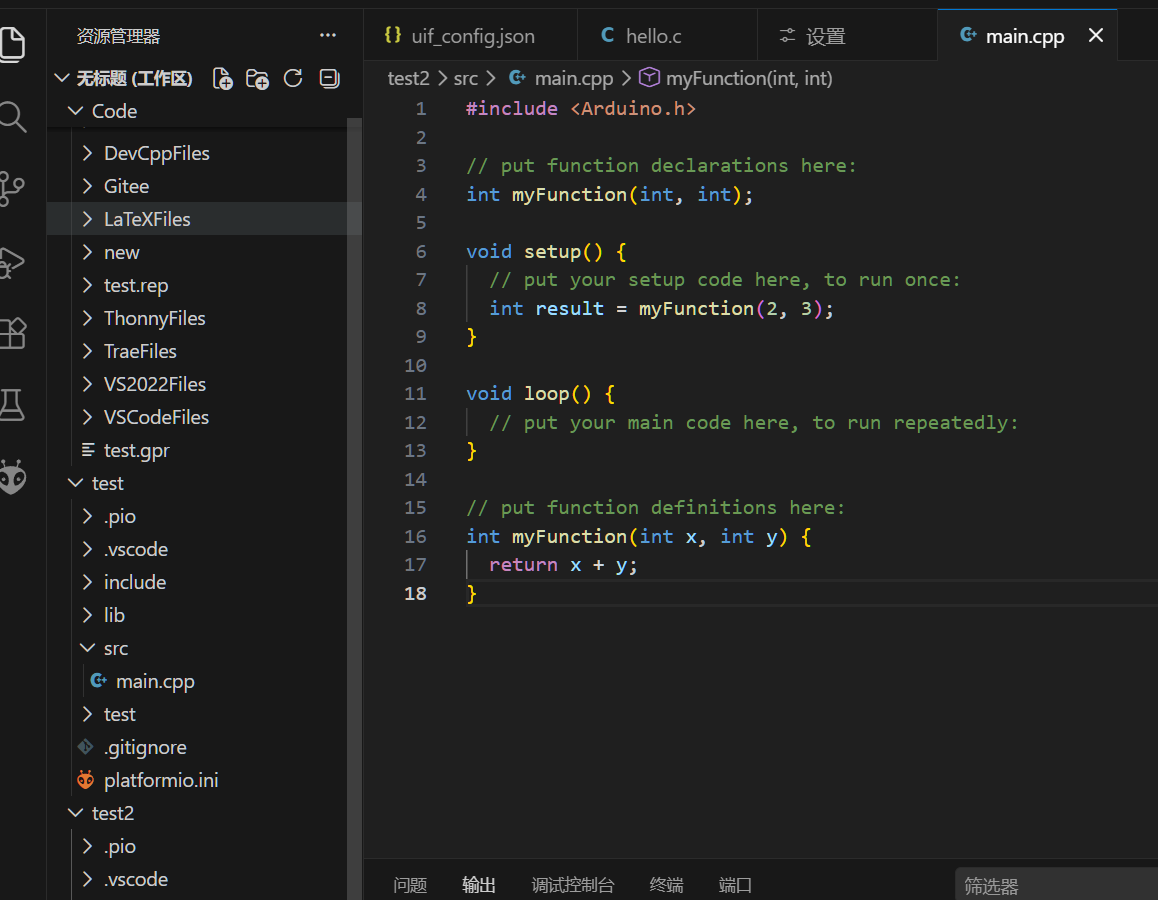
Task: Open the PlatformIO alien icon
Action: coord(13,477)
